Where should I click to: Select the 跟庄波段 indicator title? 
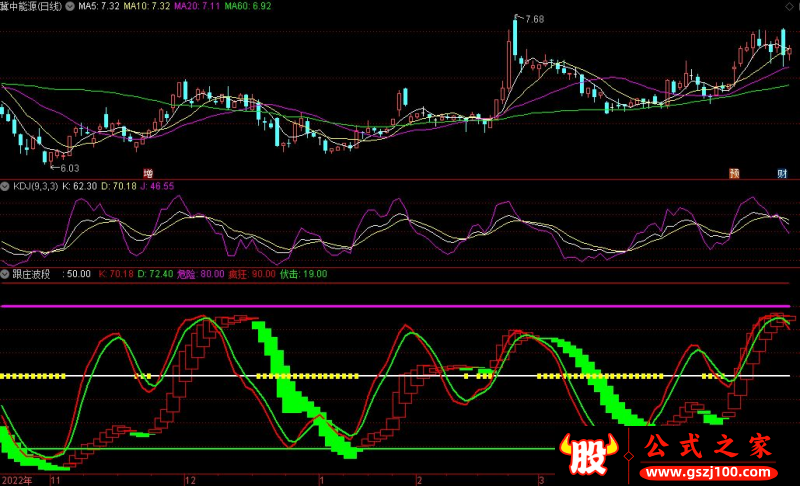point(31,273)
